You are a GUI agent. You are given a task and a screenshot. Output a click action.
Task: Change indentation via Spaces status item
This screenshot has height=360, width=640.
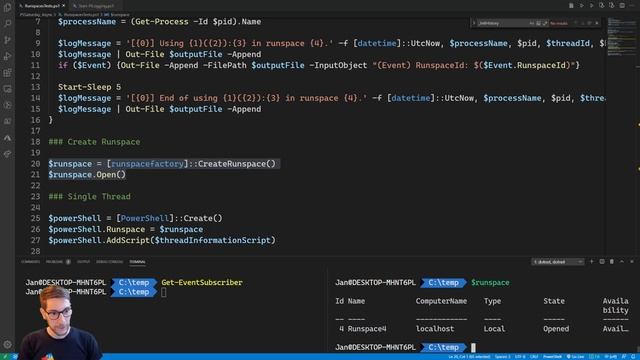pyautogui.click(x=502, y=357)
